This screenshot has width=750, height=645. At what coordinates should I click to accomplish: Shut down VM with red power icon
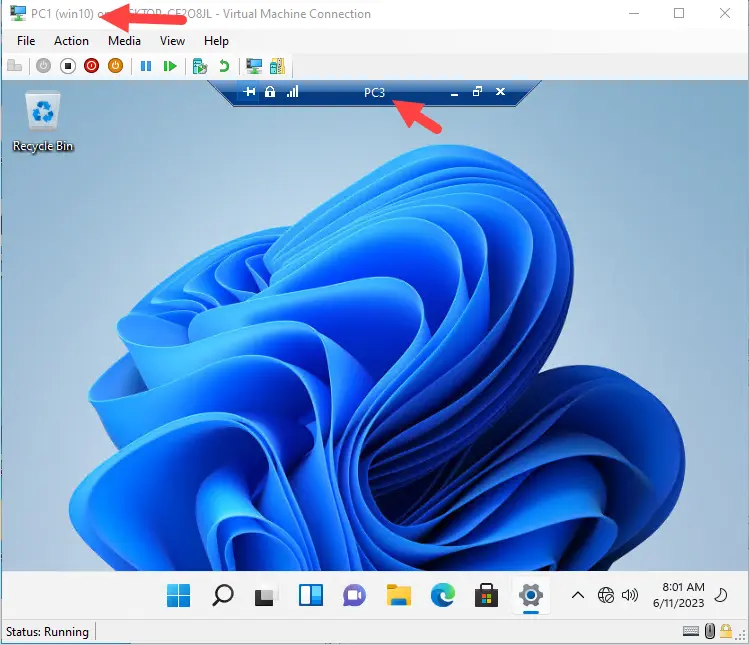[x=91, y=66]
